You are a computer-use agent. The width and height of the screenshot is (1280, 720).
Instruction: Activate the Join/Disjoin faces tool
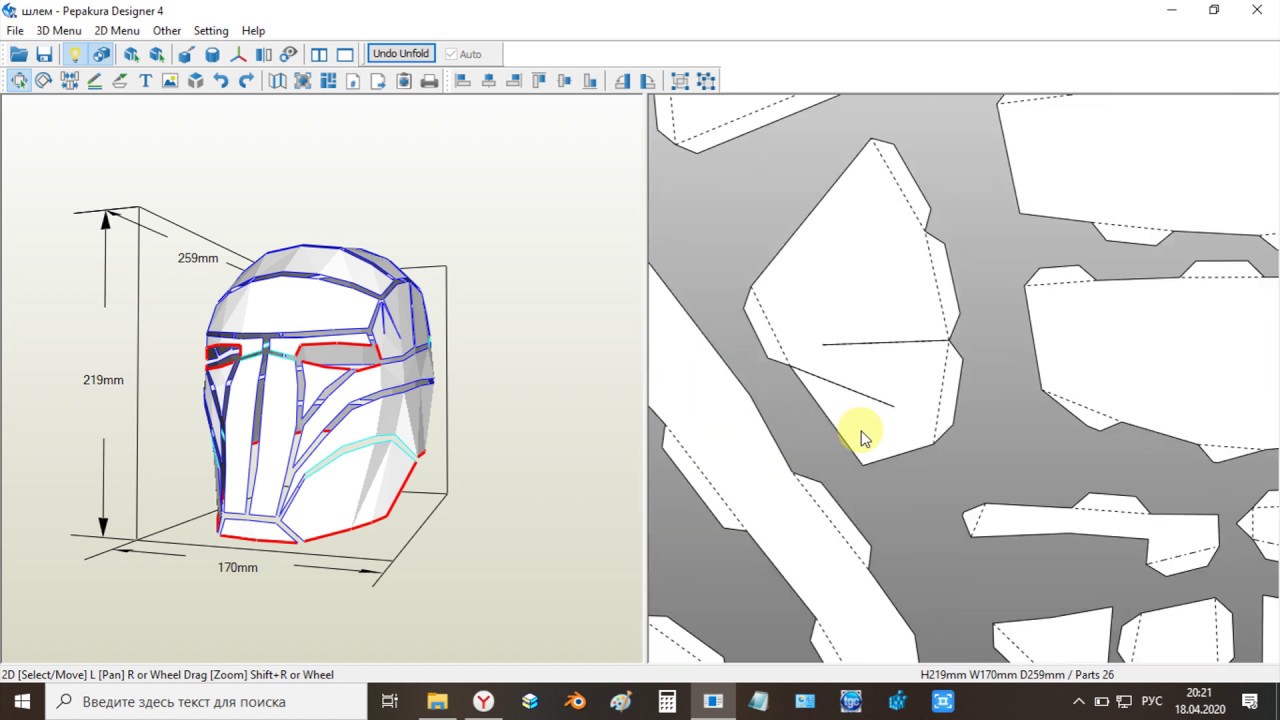pyautogui.click(x=69, y=81)
